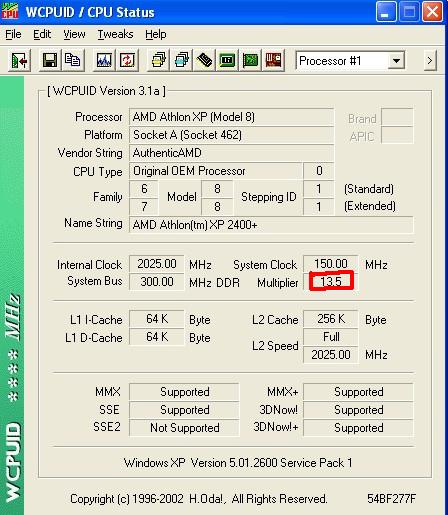Click the Socket A (Socket 462) platform field
448x515 pixels.
pyautogui.click(x=231, y=135)
